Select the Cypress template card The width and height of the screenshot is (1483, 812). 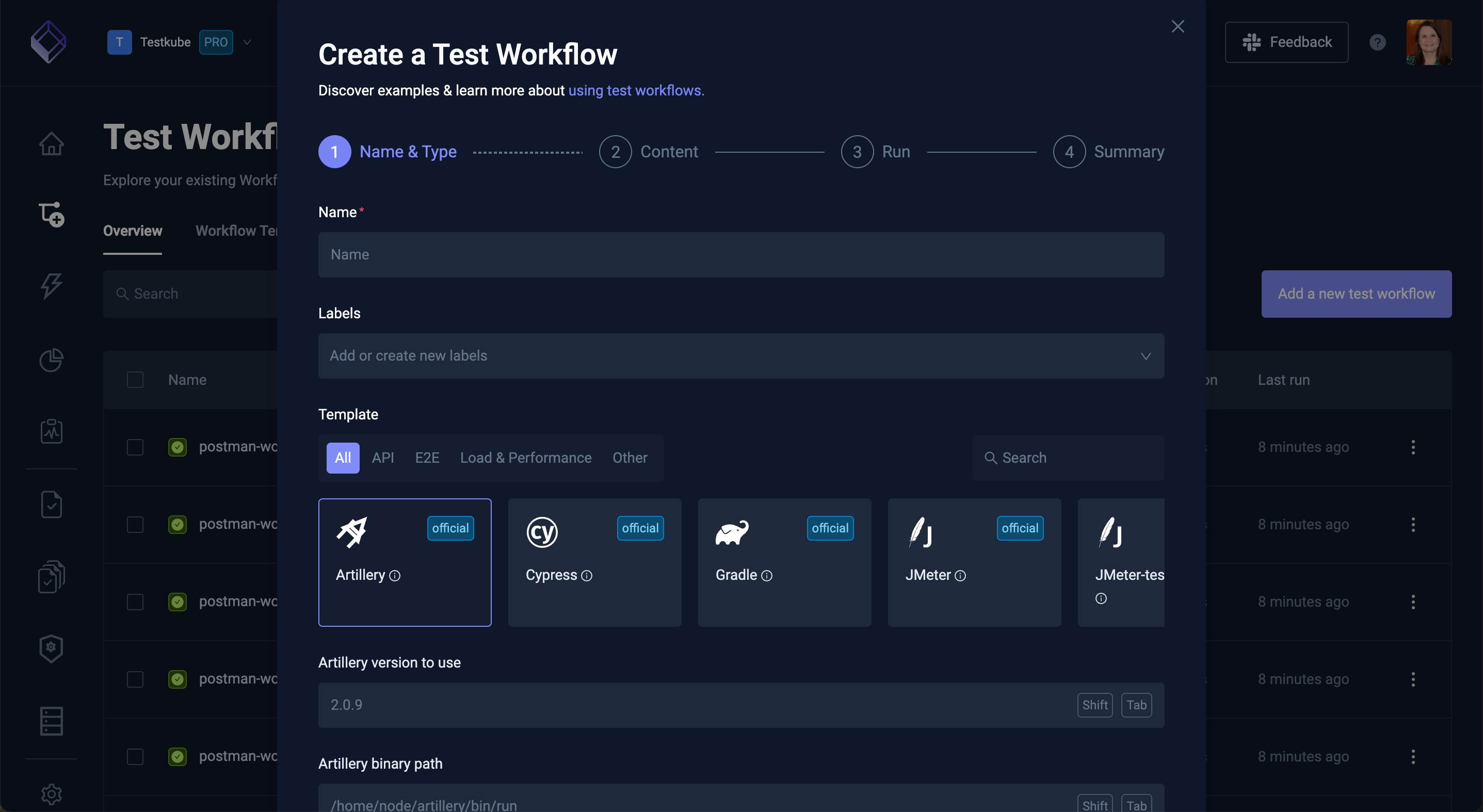pos(595,562)
